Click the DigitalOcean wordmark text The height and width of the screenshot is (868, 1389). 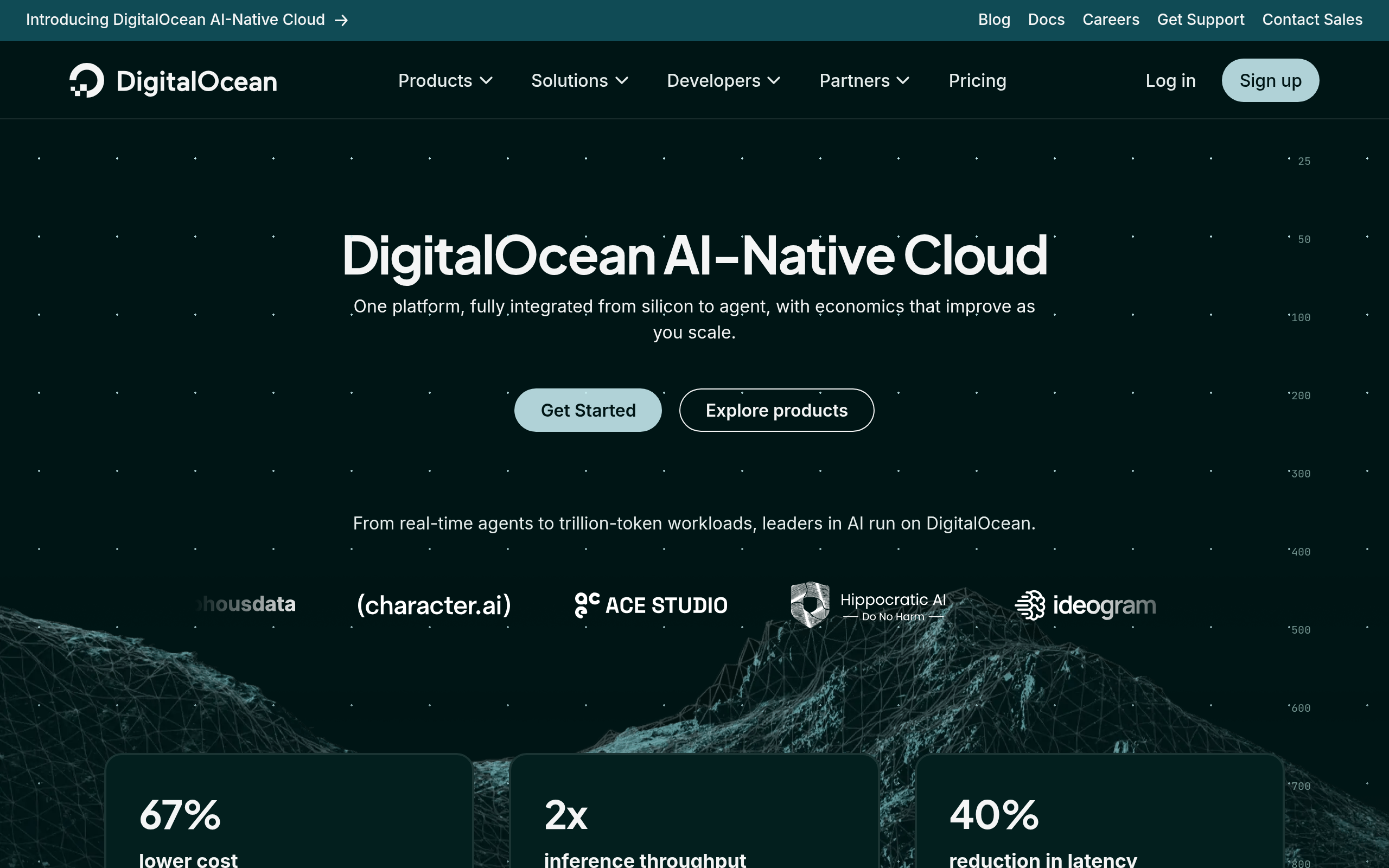click(197, 81)
